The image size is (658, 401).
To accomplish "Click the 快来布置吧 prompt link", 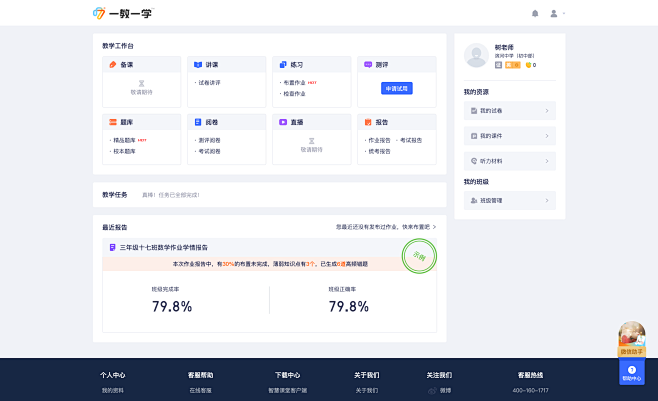I will click(x=386, y=227).
